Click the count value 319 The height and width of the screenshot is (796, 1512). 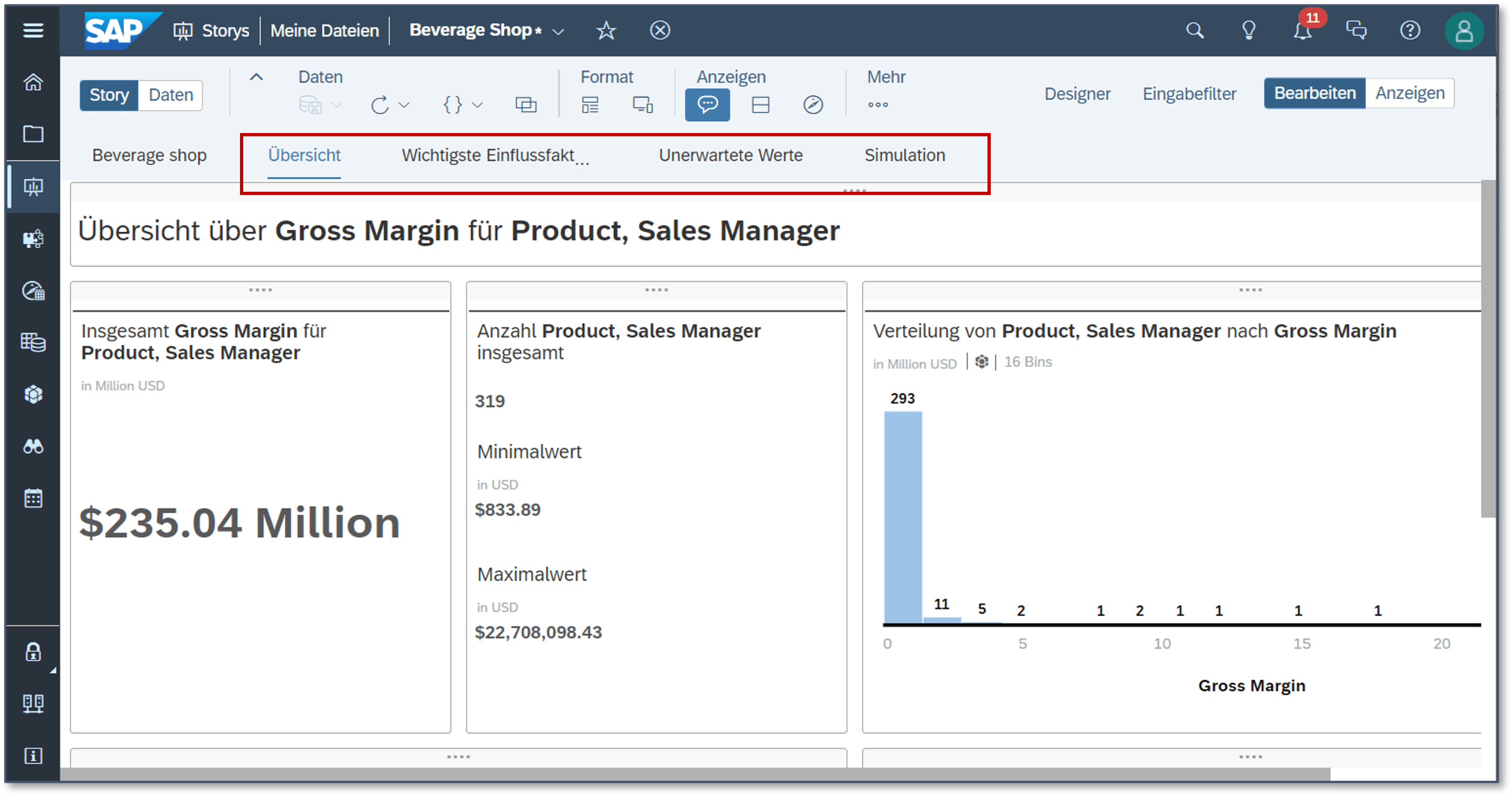tap(490, 401)
